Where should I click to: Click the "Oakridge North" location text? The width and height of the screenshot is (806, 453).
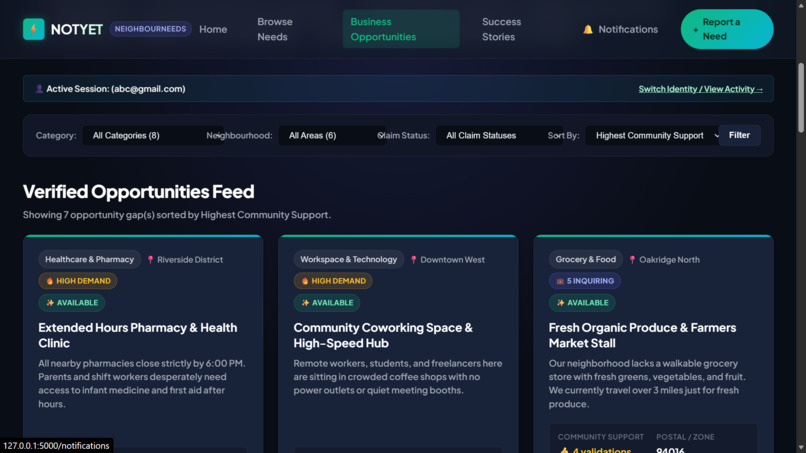click(669, 260)
